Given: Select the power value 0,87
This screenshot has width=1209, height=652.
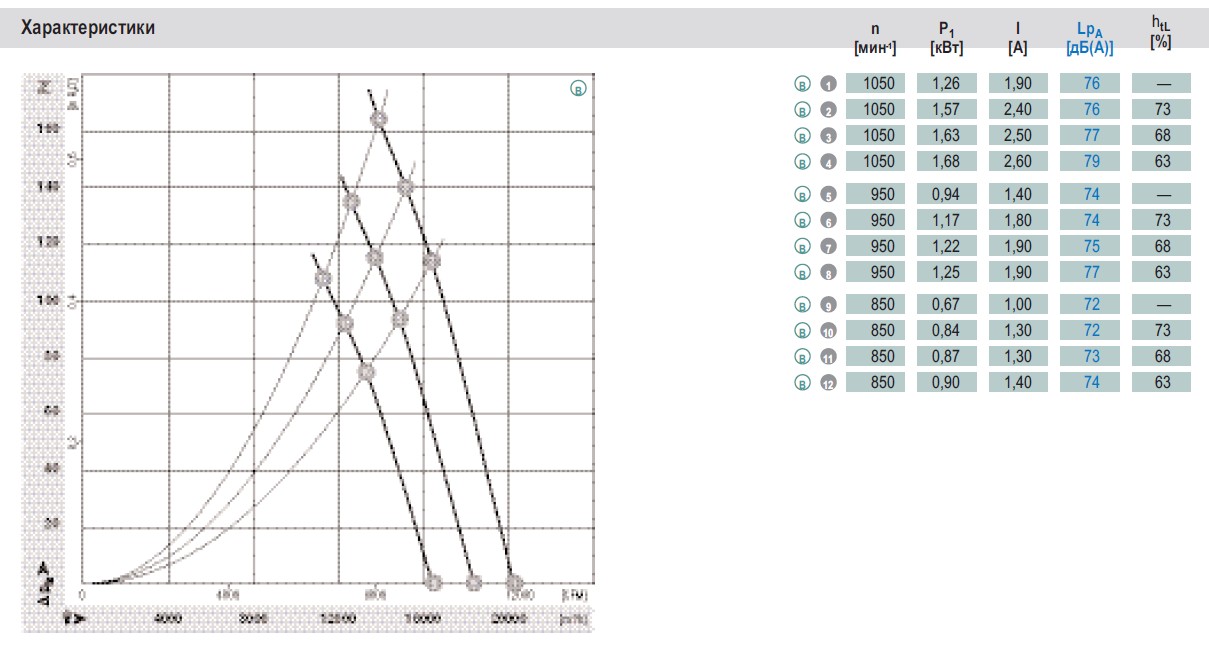Looking at the screenshot, I should (946, 357).
